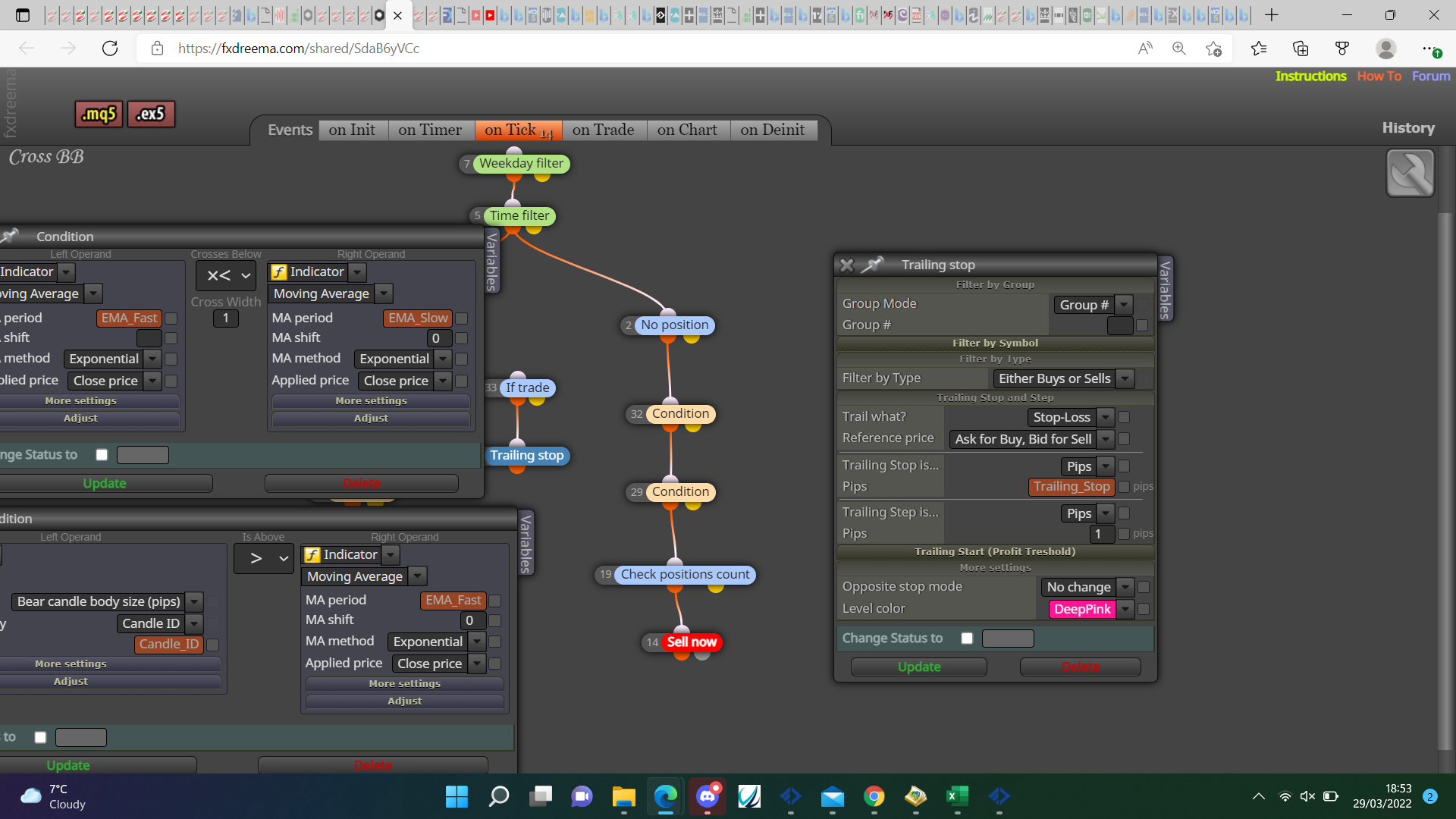Switch to the on Timer event tab

(x=430, y=130)
